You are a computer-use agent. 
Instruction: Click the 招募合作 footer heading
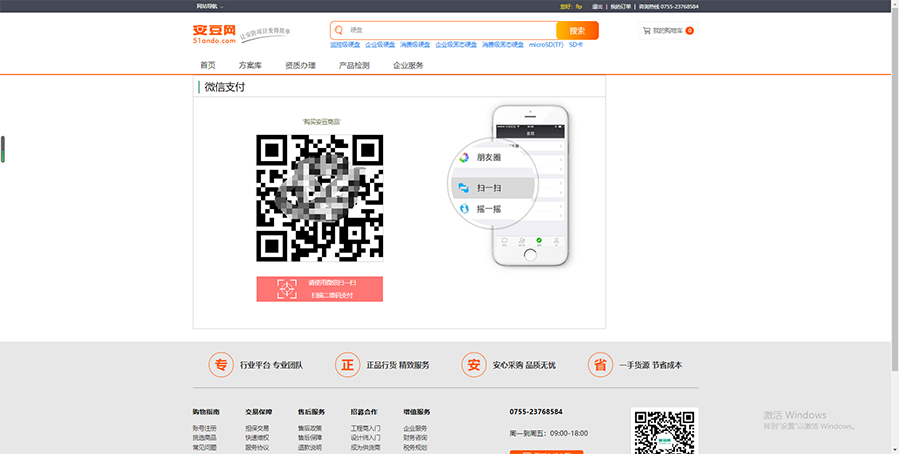(x=364, y=412)
